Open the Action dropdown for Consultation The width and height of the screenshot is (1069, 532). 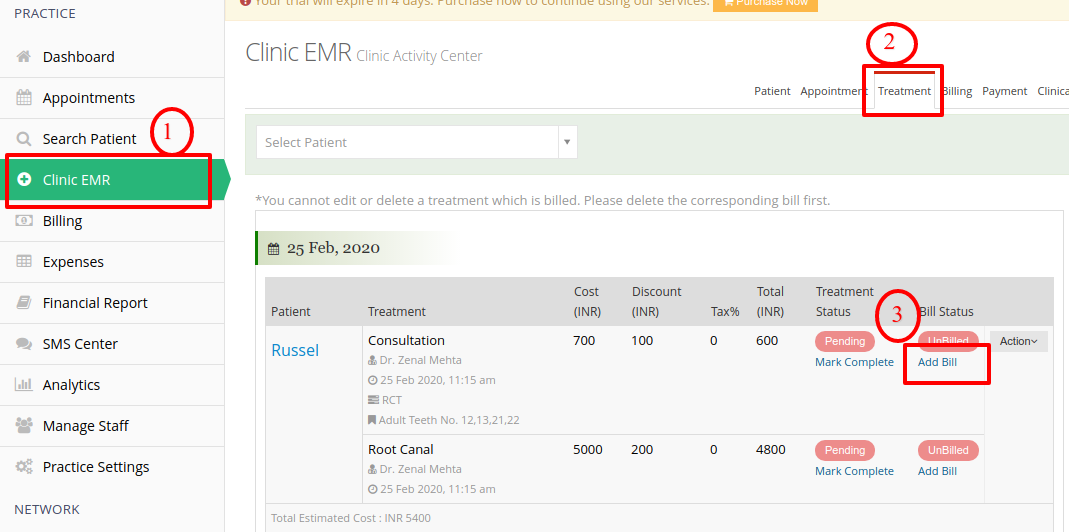pos(1019,341)
